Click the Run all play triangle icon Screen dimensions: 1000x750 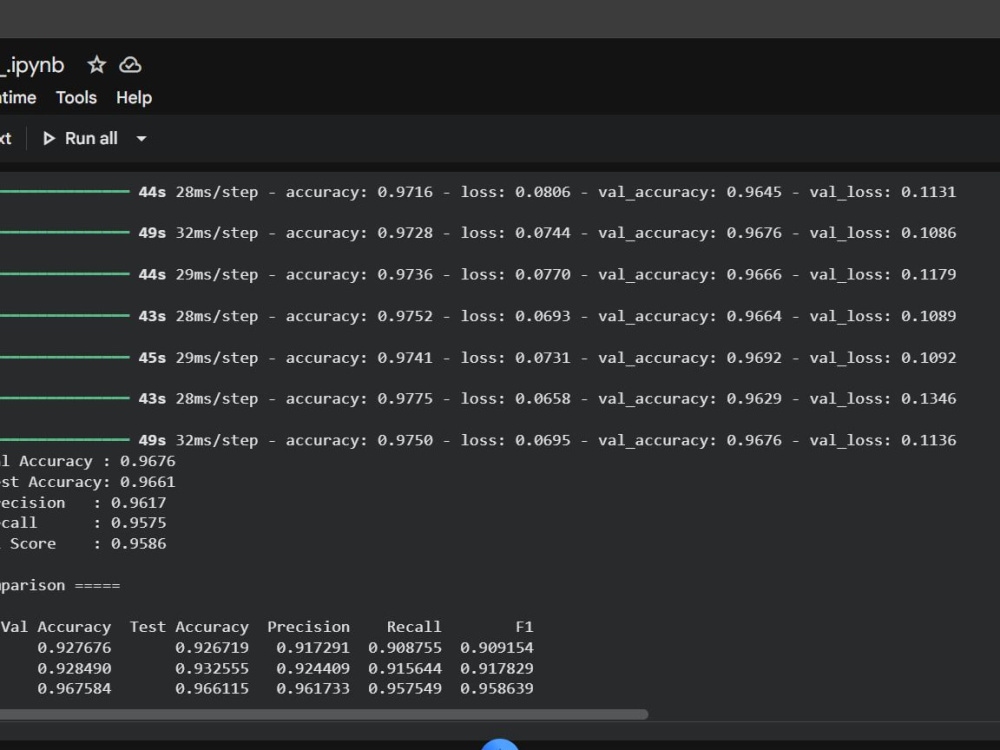49,138
